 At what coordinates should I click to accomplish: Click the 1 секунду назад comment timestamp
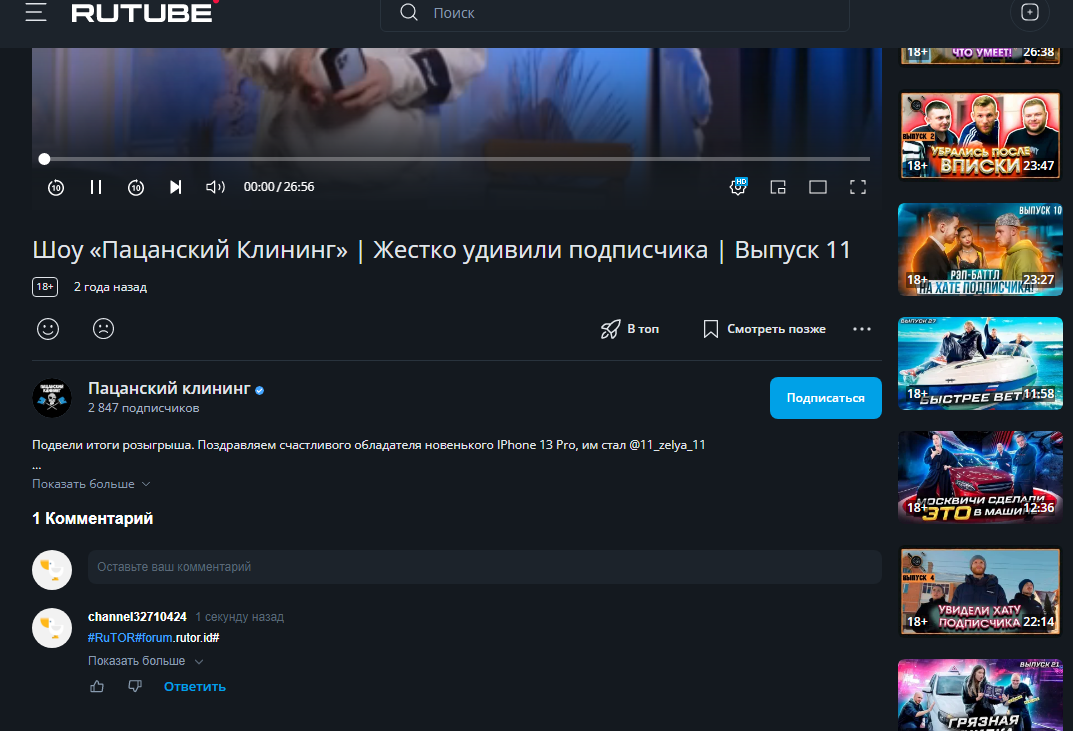(240, 617)
